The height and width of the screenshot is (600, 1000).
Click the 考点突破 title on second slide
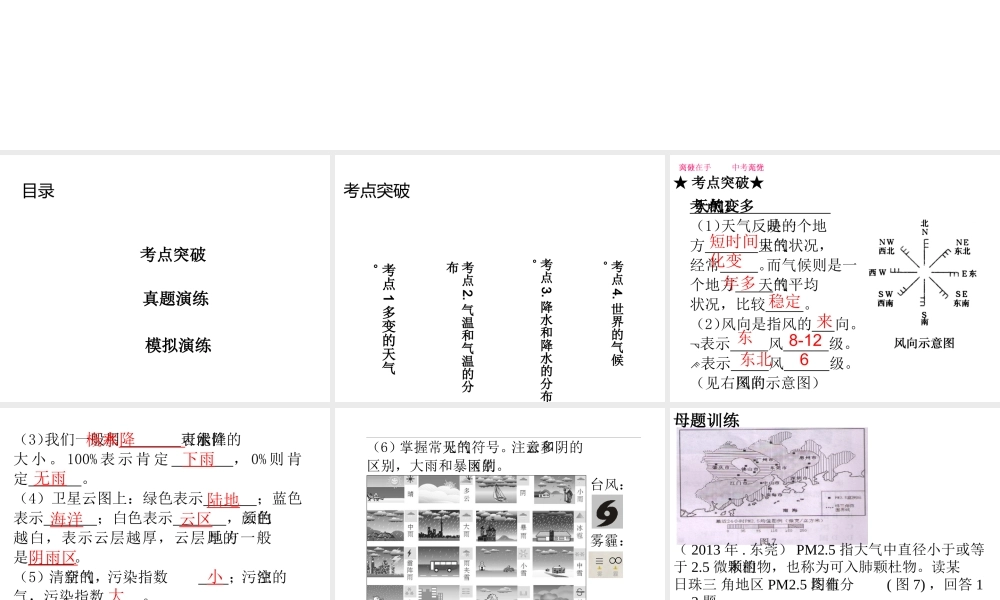(x=376, y=191)
